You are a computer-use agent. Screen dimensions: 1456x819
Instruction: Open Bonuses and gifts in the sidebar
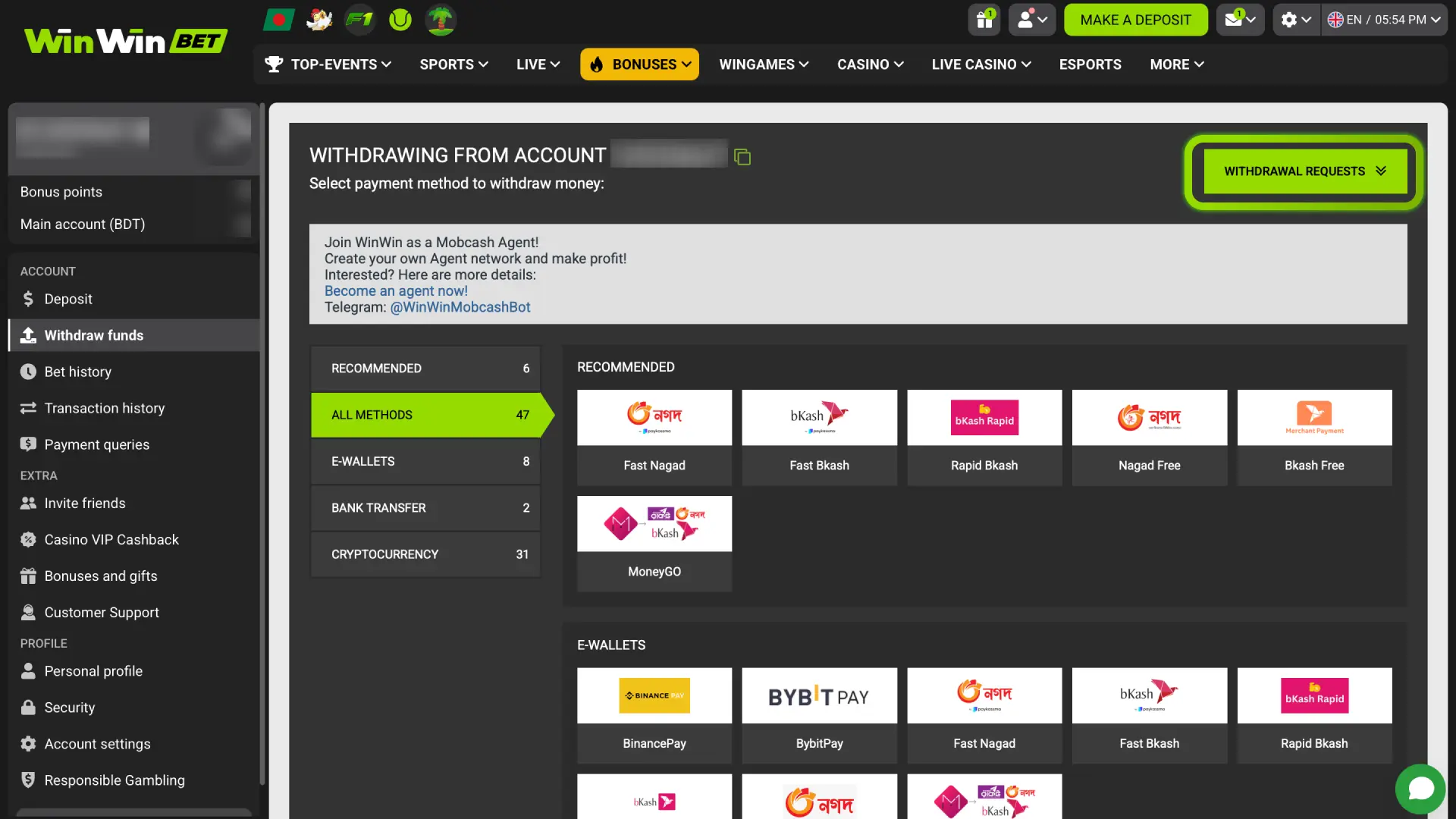tap(133, 576)
